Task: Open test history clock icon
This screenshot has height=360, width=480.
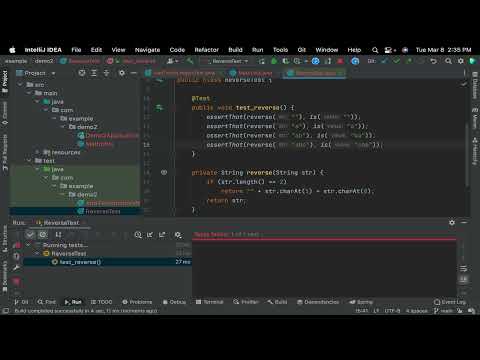Action: (138, 235)
